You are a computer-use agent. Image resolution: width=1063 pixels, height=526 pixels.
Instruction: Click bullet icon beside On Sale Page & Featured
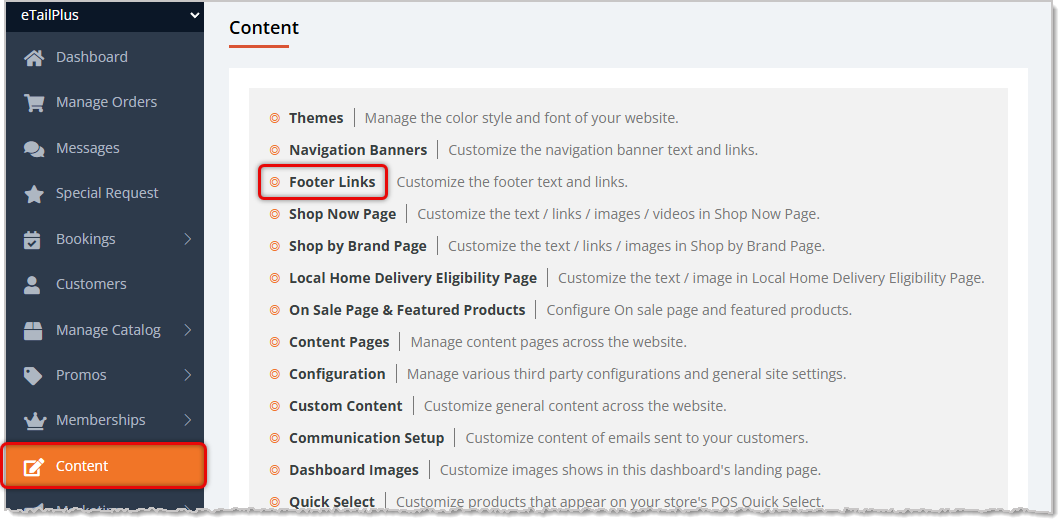275,310
